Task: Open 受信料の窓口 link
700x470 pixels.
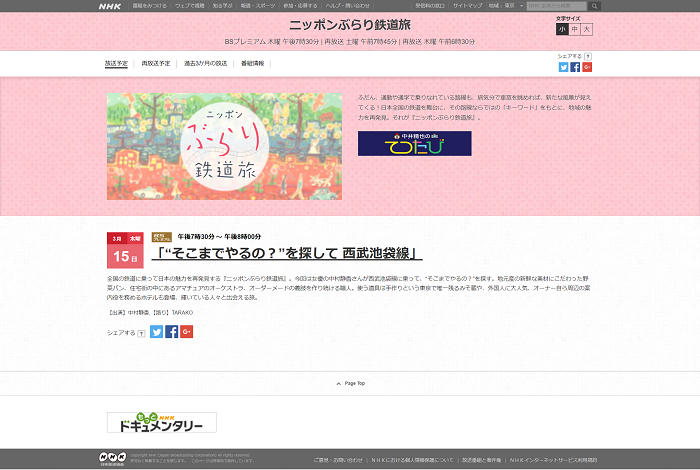Action: (x=430, y=6)
